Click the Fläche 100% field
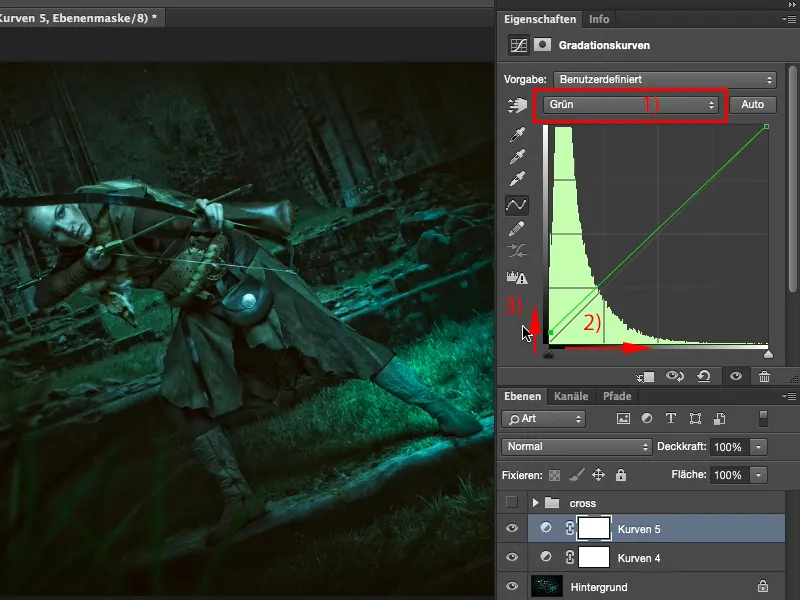Image resolution: width=800 pixels, height=600 pixels. click(729, 475)
